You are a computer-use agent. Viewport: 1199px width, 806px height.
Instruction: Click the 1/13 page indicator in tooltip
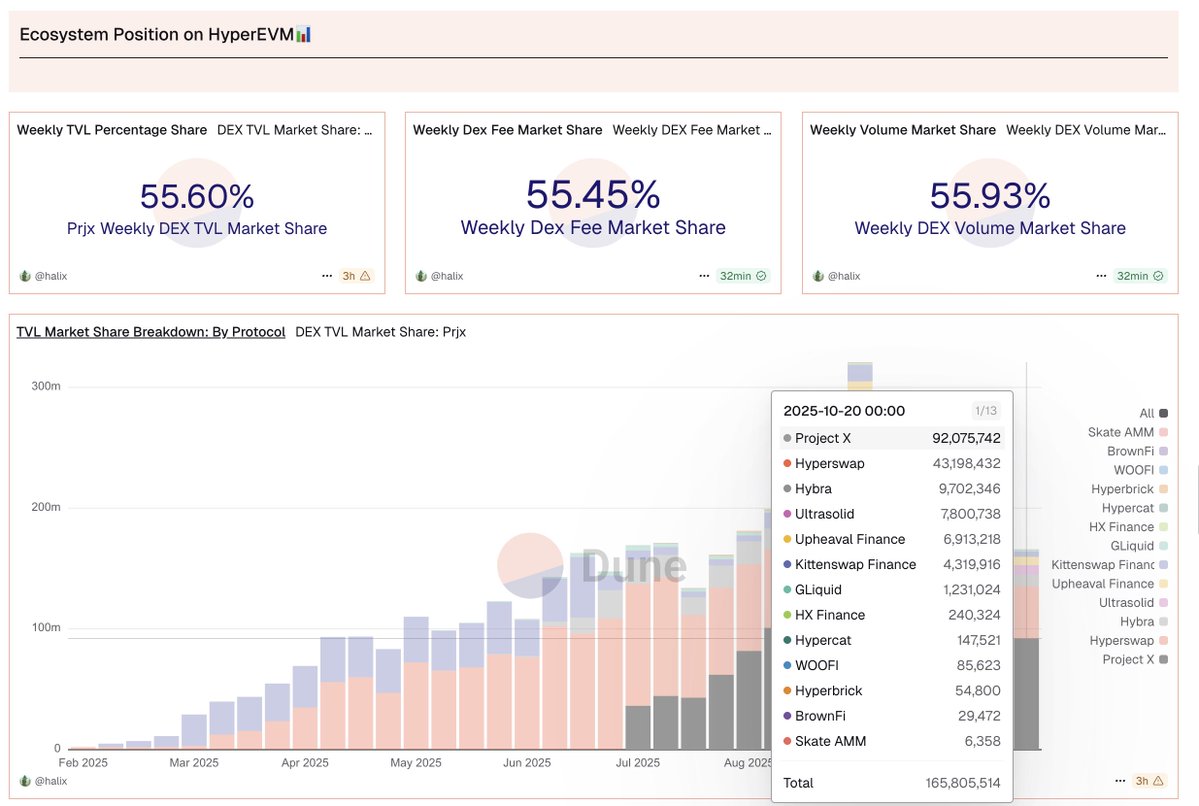click(x=986, y=411)
